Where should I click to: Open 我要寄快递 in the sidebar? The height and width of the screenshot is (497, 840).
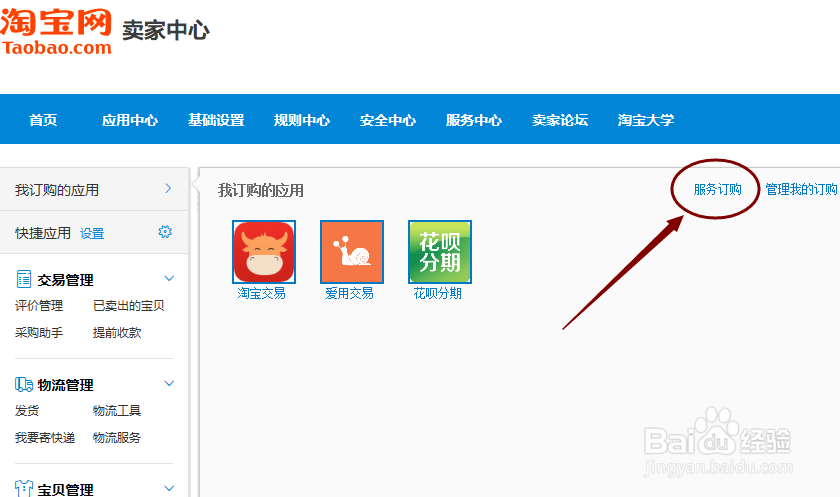45,438
